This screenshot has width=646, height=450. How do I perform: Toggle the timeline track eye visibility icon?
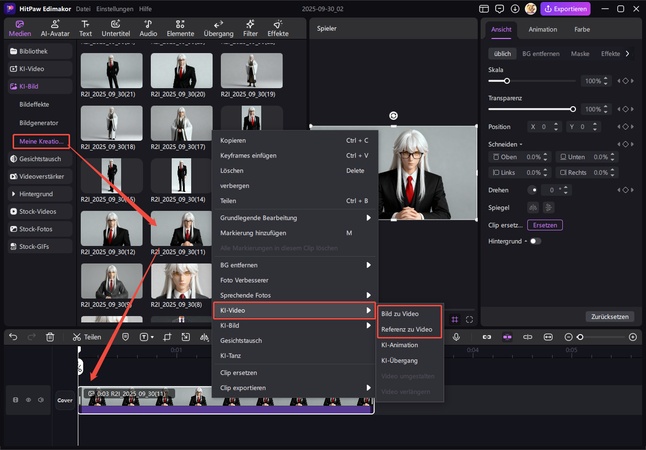pos(28,400)
